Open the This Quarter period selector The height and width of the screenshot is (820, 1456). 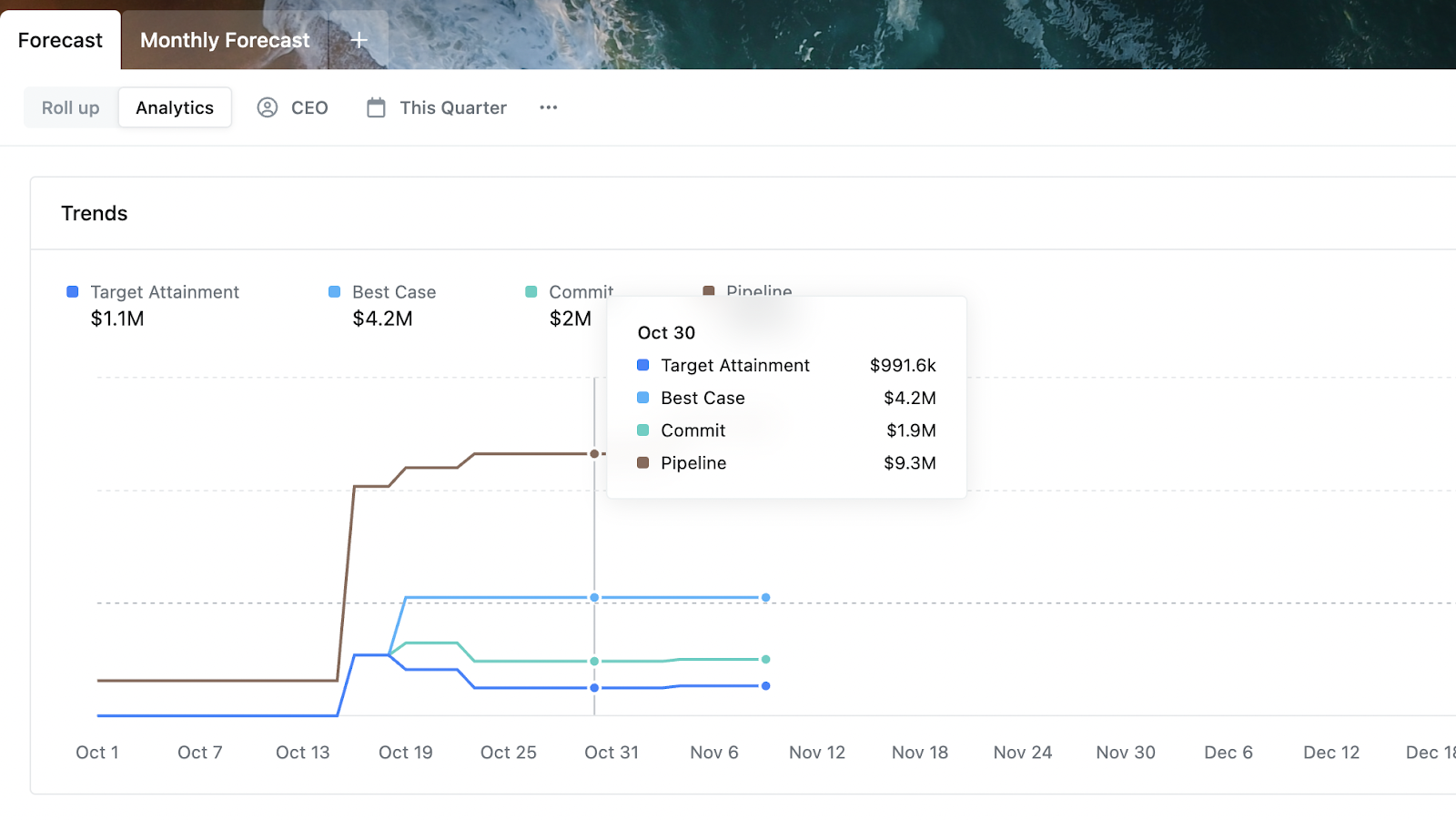coord(452,107)
